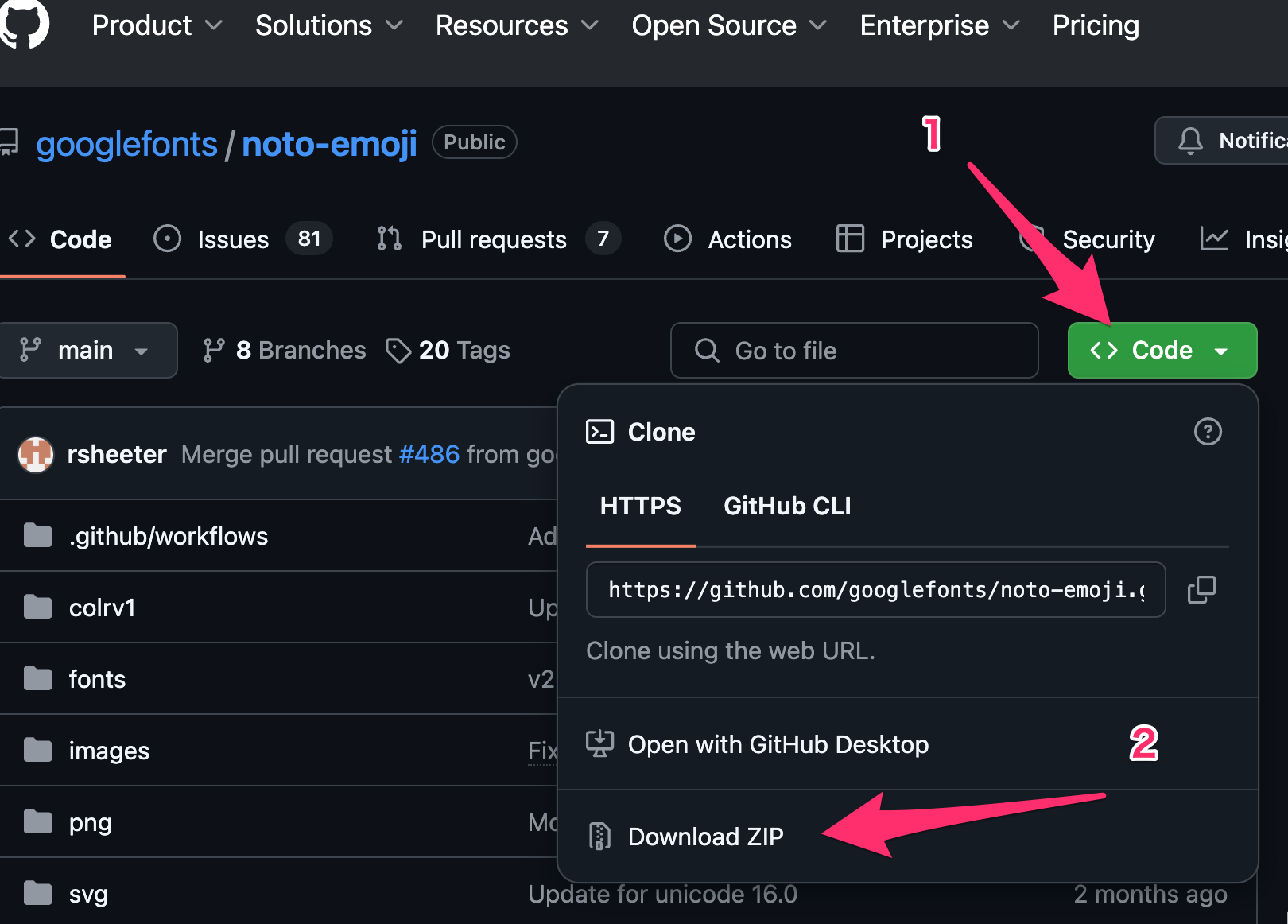Go to the Pricing page
The image size is (1288, 924).
tap(1096, 25)
